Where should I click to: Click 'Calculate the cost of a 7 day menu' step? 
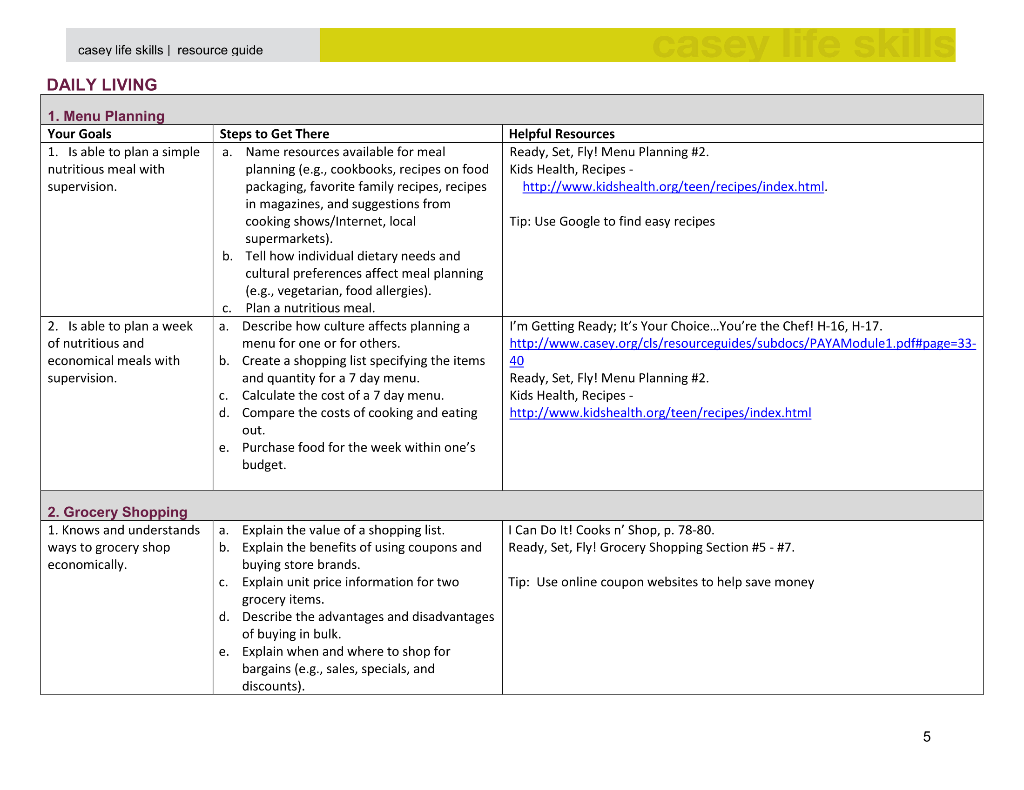coord(343,396)
